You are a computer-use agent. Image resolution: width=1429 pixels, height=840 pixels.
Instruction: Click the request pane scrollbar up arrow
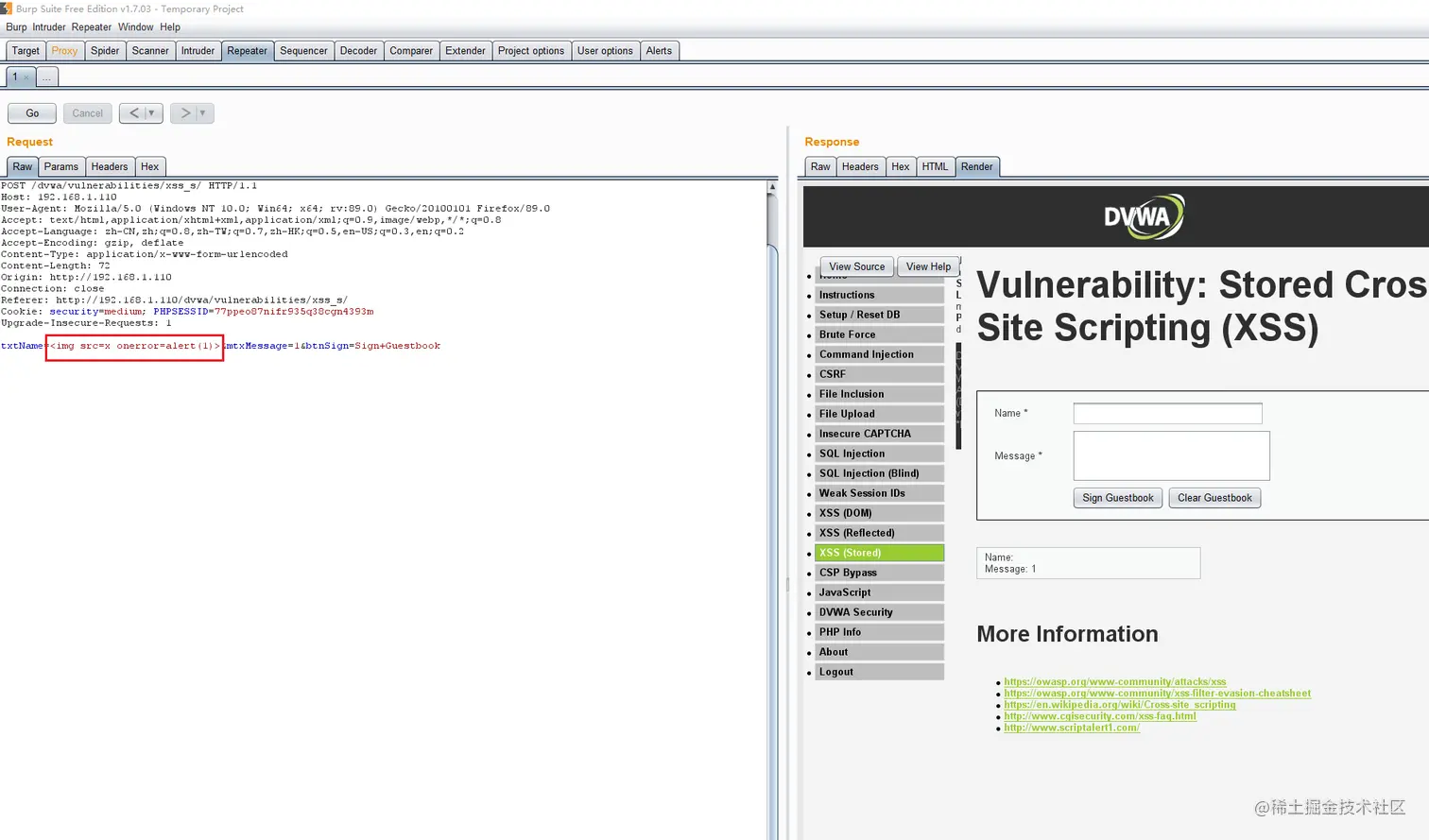point(772,187)
